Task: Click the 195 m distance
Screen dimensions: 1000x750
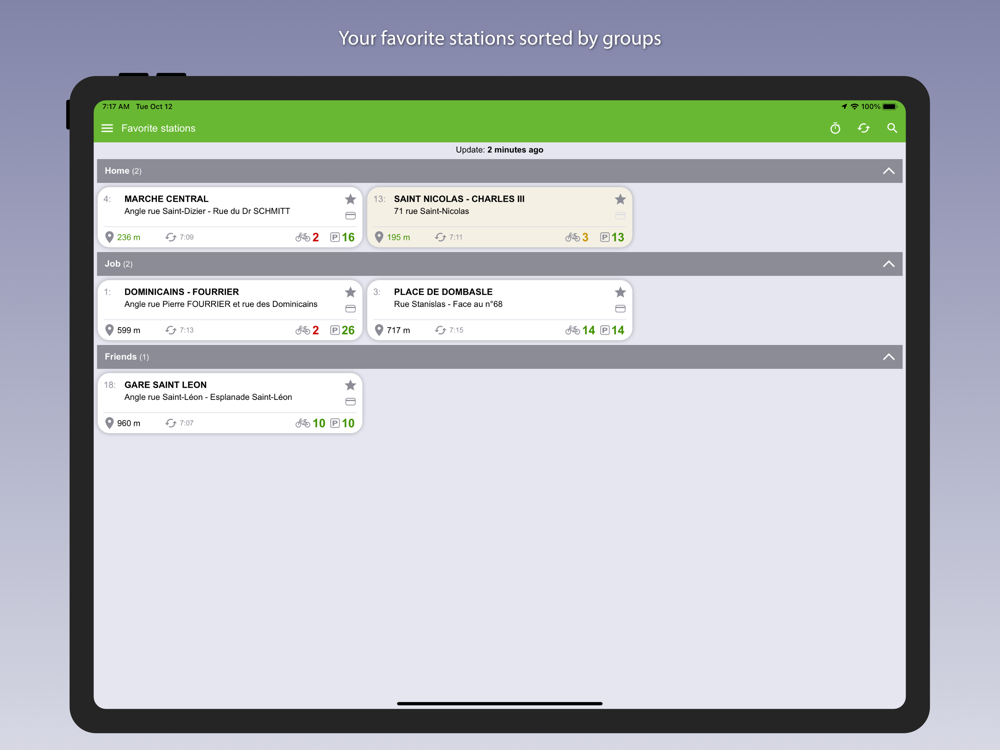Action: pos(399,237)
